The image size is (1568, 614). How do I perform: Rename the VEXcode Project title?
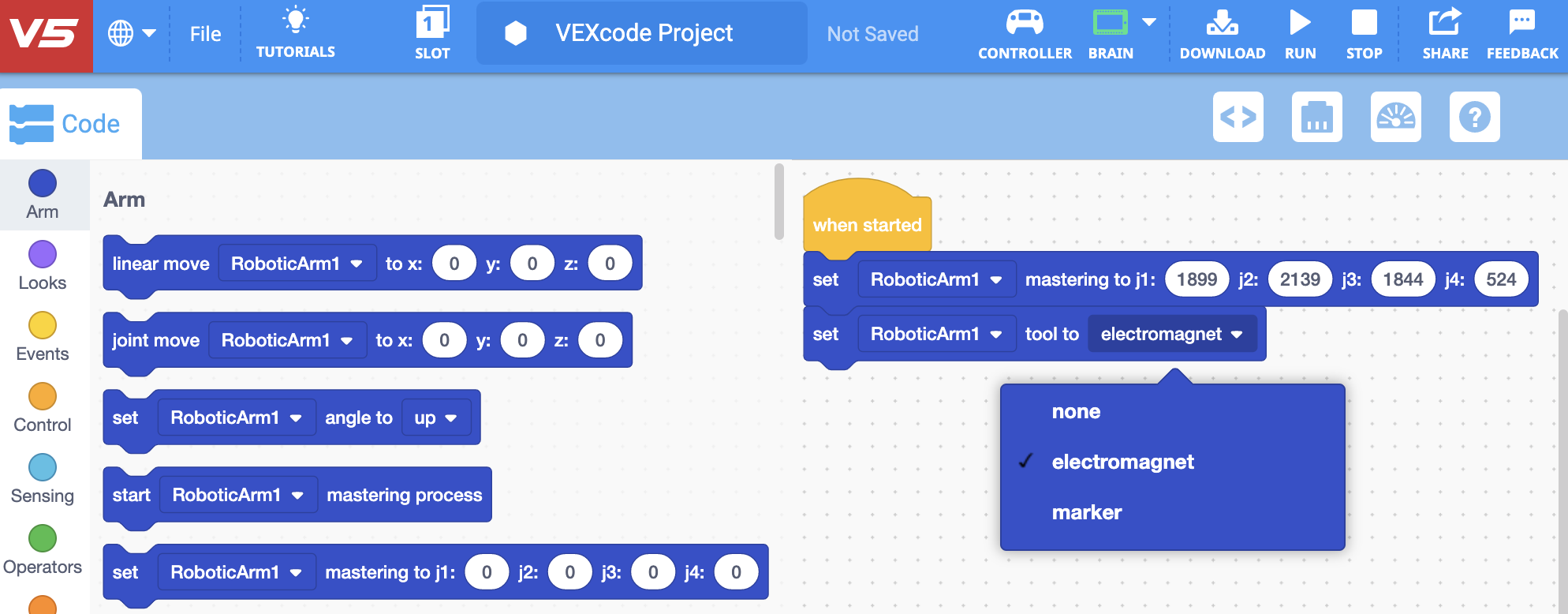coord(644,33)
